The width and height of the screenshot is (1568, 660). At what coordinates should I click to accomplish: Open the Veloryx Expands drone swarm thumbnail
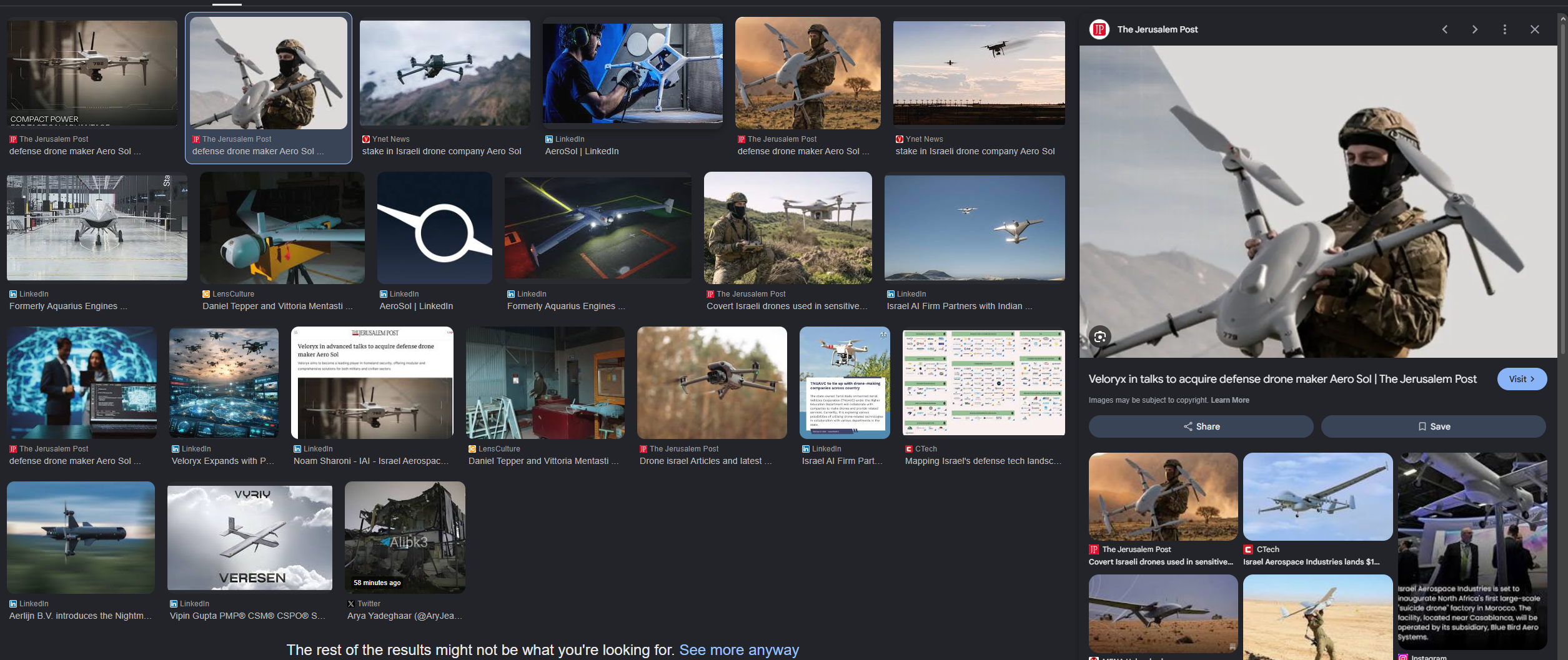click(224, 383)
